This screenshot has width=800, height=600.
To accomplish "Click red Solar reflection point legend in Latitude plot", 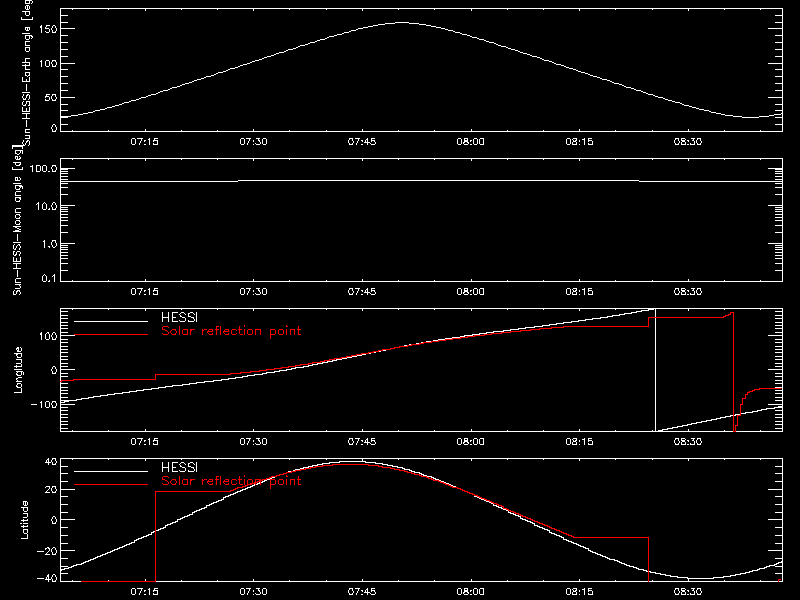I will [231, 481].
